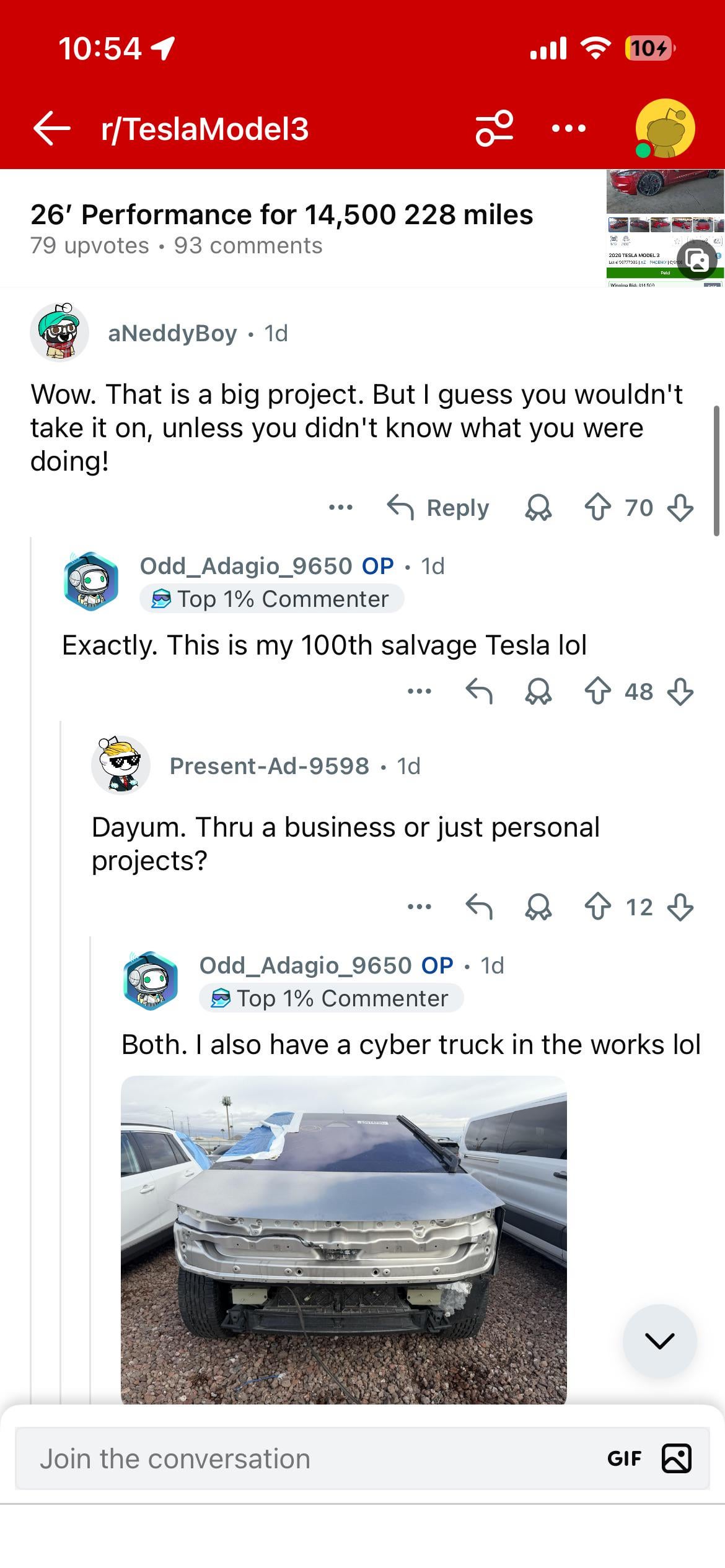Open your profile avatar
This screenshot has width=725, height=1568.
(665, 129)
